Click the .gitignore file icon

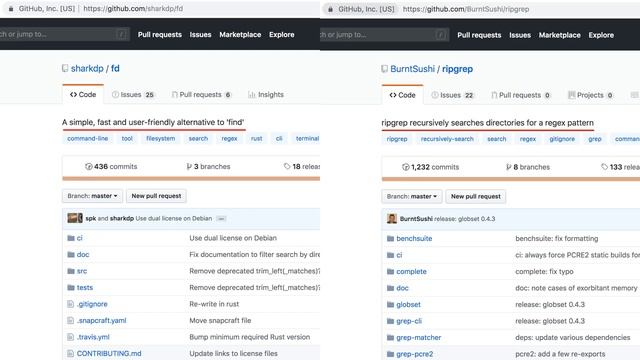click(71, 304)
